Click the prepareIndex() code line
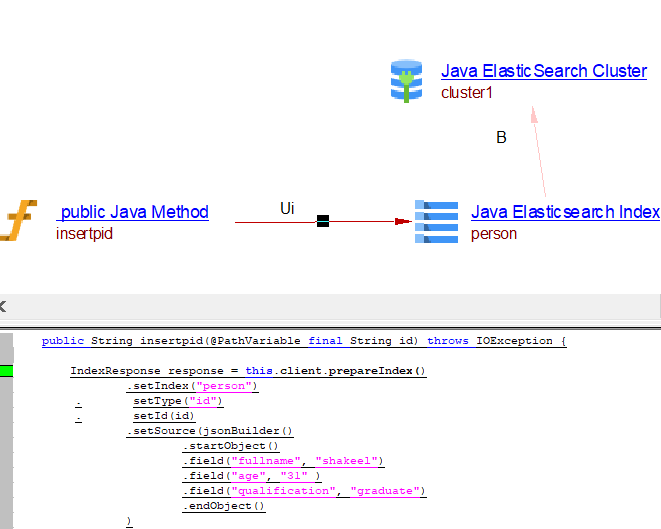The image size is (661, 529). click(248, 371)
